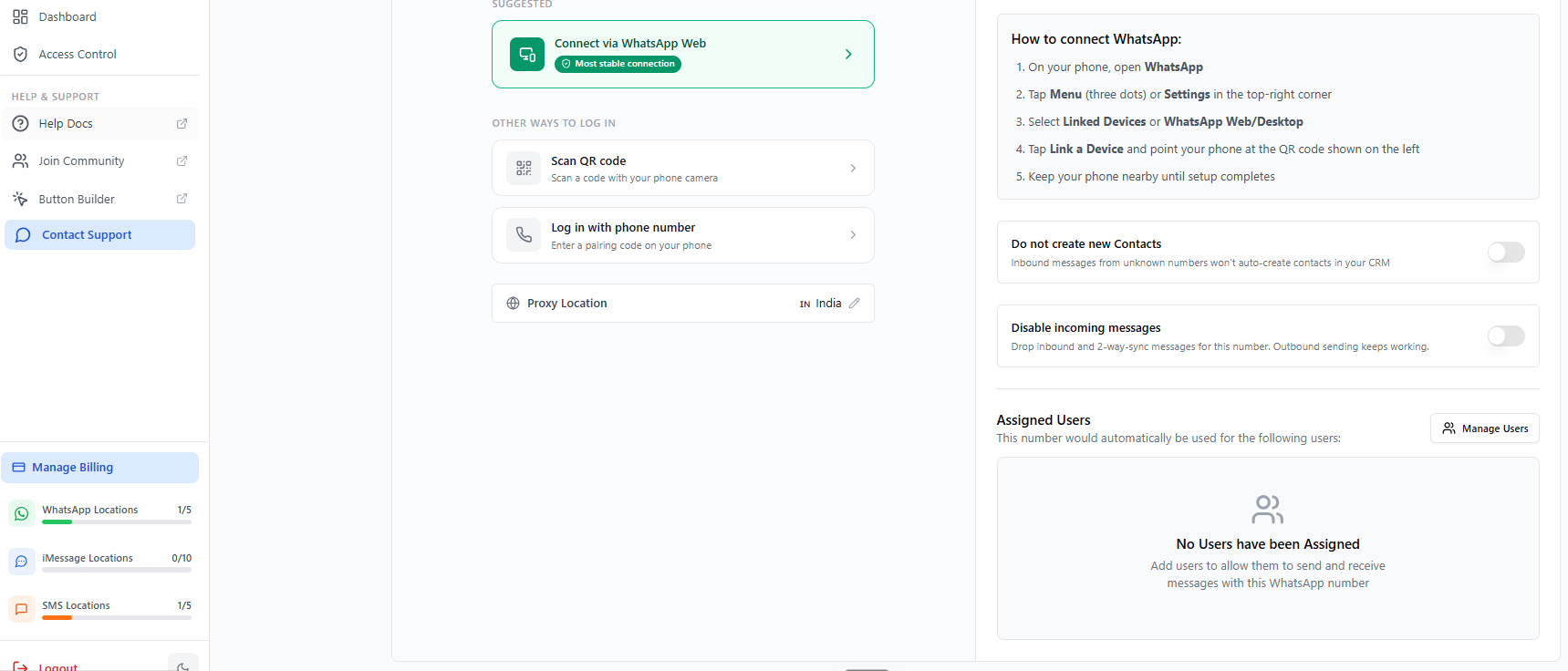Open Button Builder menu item
Image resolution: width=1568 pixels, height=671 pixels.
[x=100, y=199]
